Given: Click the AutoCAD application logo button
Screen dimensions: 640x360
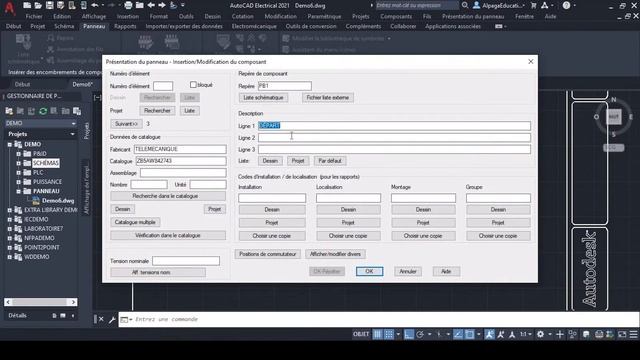Looking at the screenshot, I should click(9, 8).
